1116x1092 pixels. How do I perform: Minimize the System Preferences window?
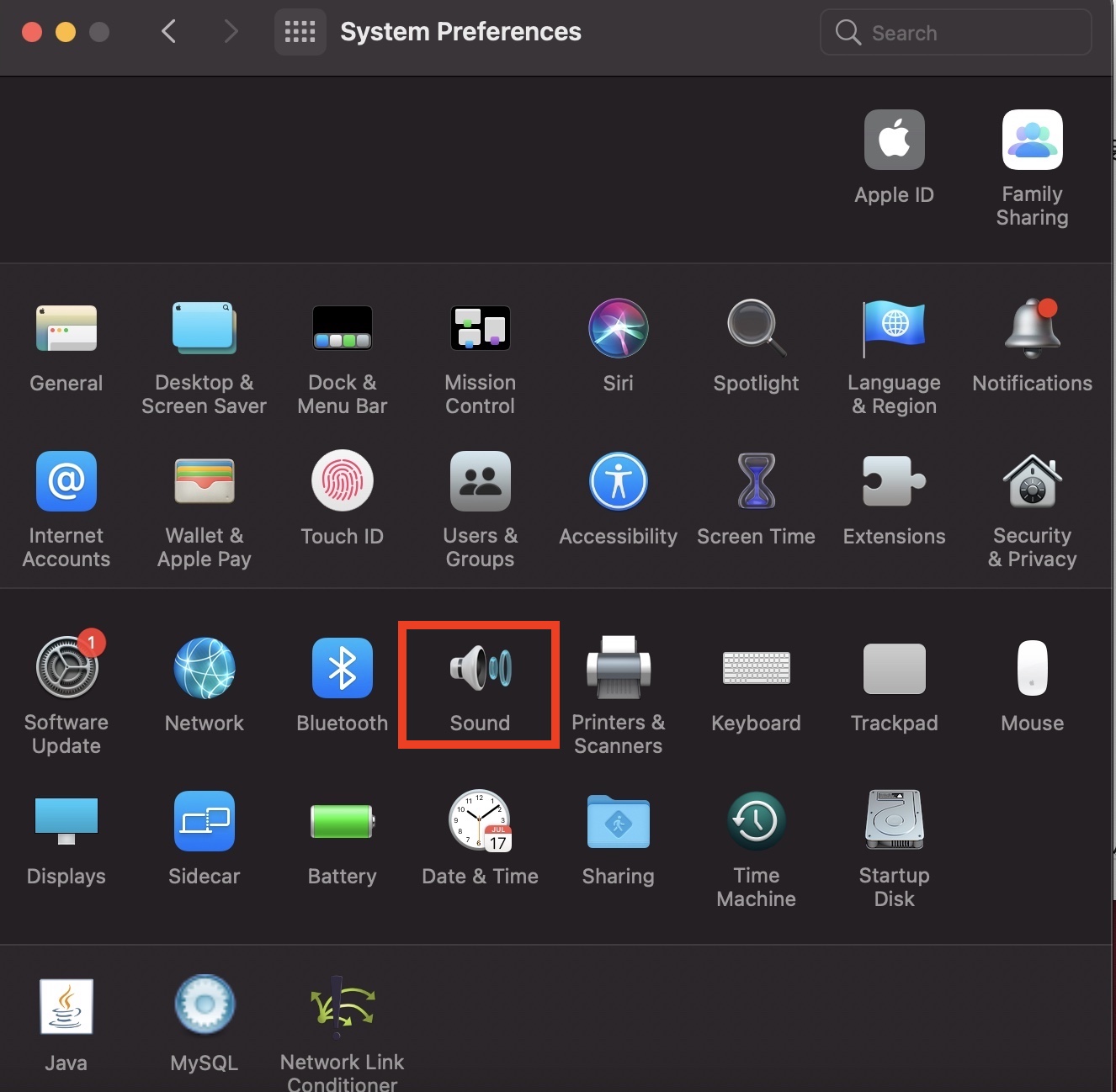coord(66,32)
